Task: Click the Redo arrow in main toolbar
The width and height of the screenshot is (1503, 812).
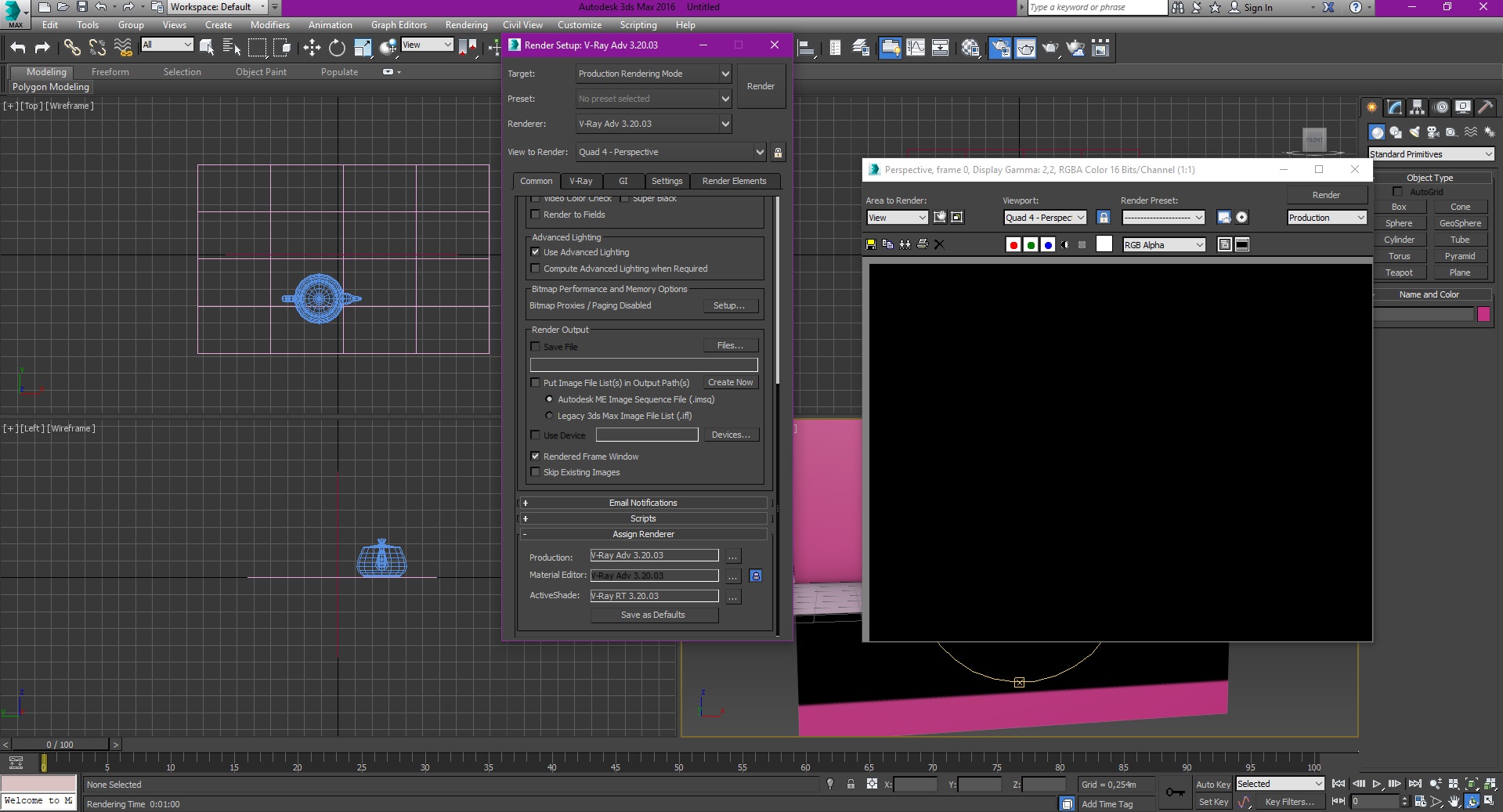Action: tap(42, 48)
